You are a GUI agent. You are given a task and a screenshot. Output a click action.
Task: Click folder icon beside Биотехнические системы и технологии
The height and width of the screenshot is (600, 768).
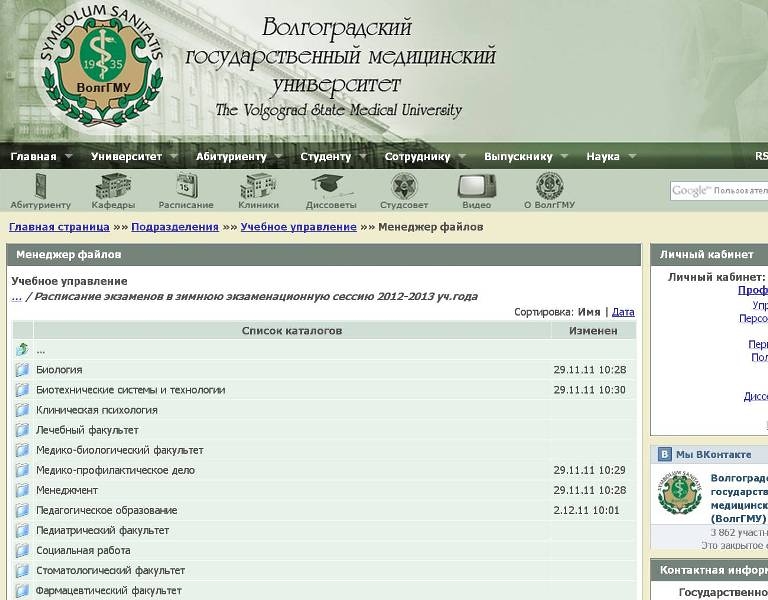(22, 390)
